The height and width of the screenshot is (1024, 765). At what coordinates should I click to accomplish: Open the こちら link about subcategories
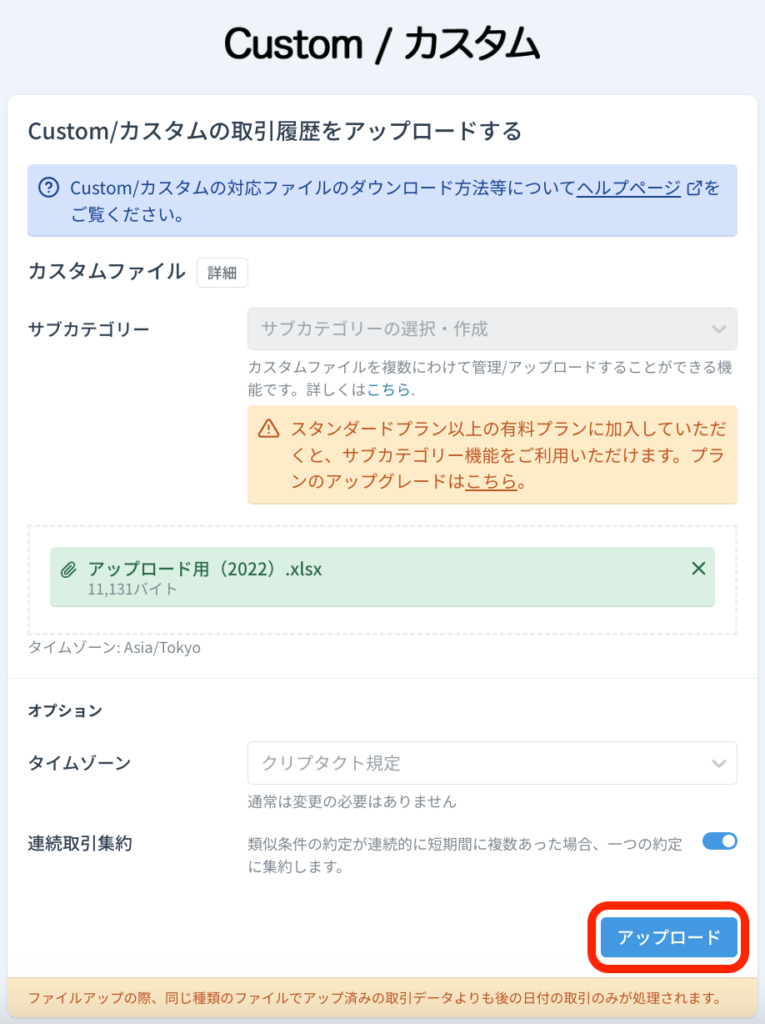[388, 389]
